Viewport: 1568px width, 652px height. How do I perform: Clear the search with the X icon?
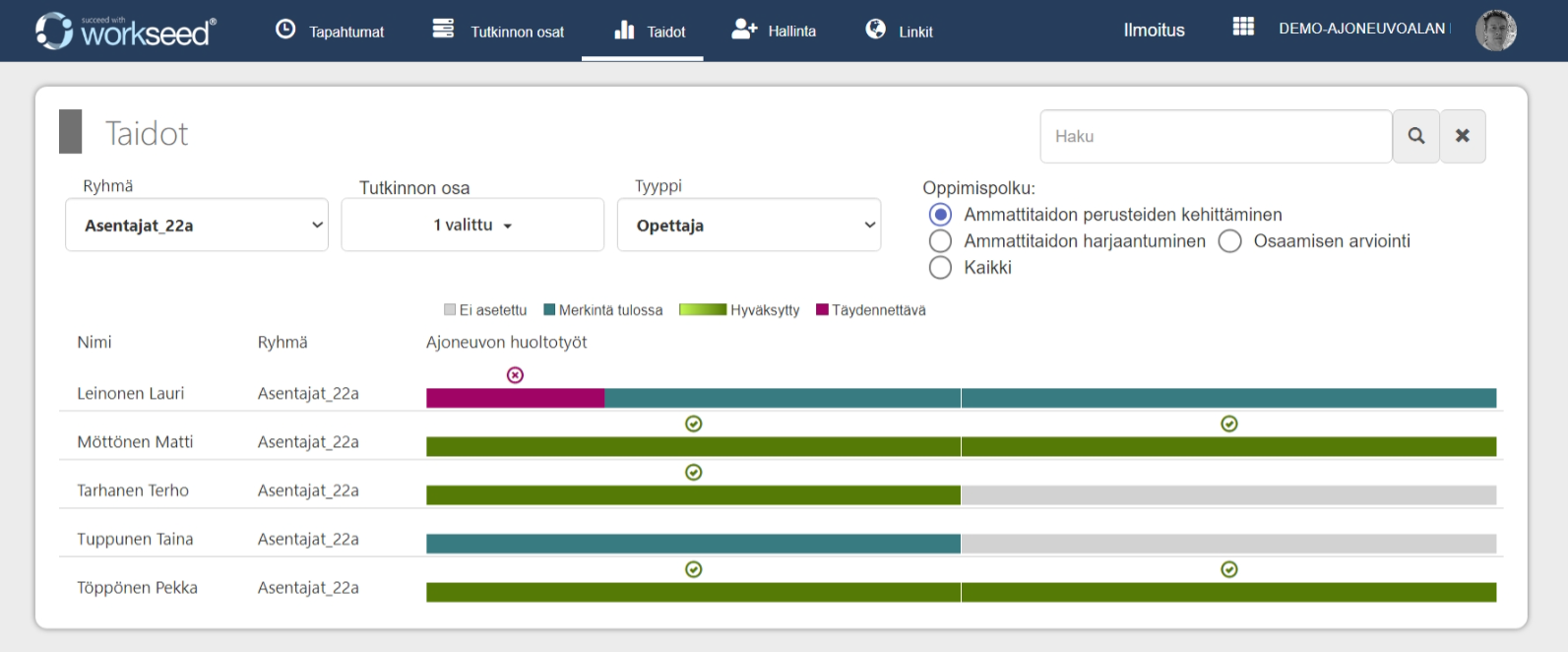point(1462,136)
